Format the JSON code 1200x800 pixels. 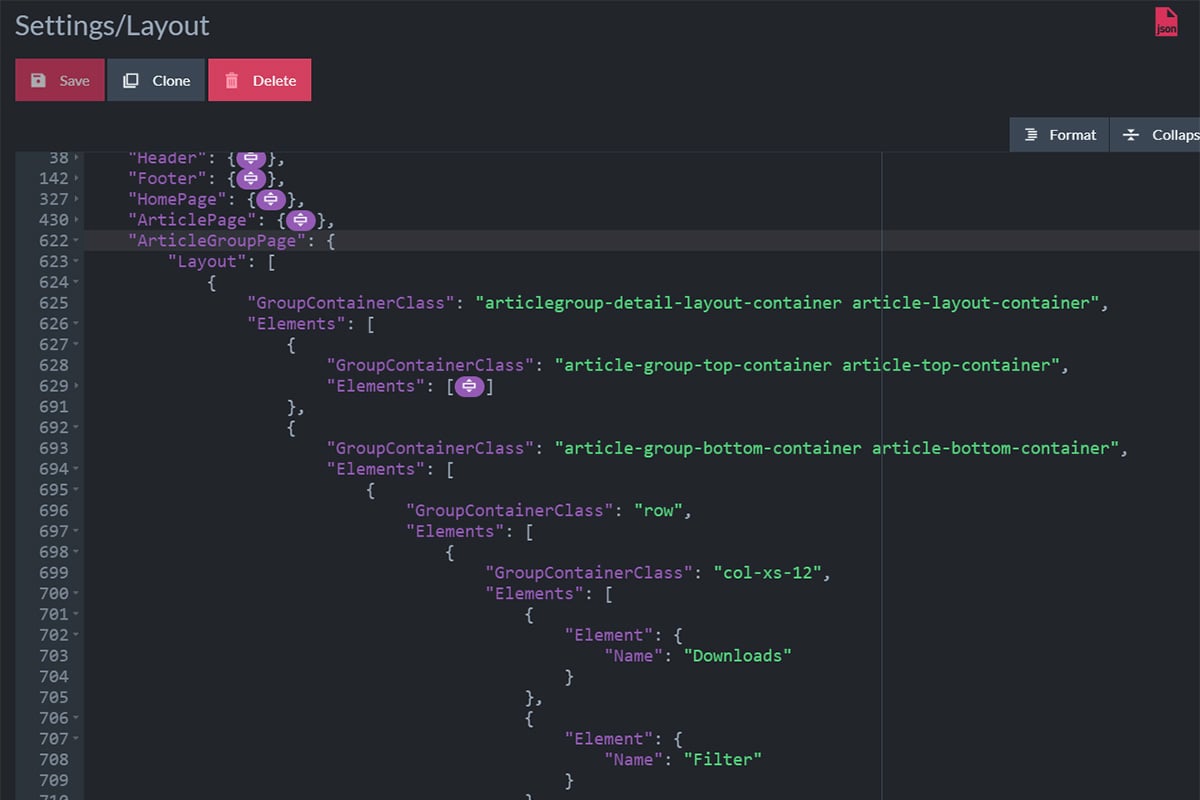(x=1060, y=135)
